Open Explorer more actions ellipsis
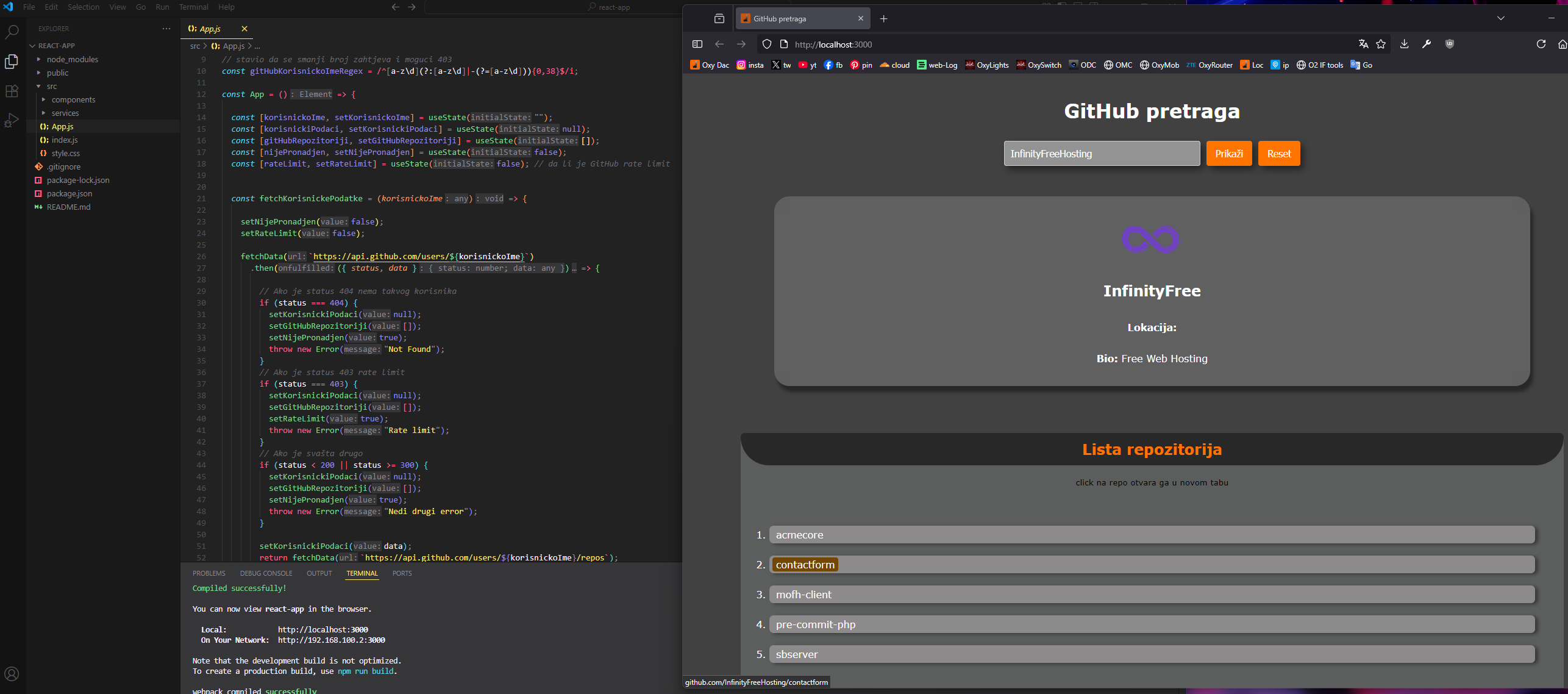This screenshot has width=1568, height=694. 166,29
